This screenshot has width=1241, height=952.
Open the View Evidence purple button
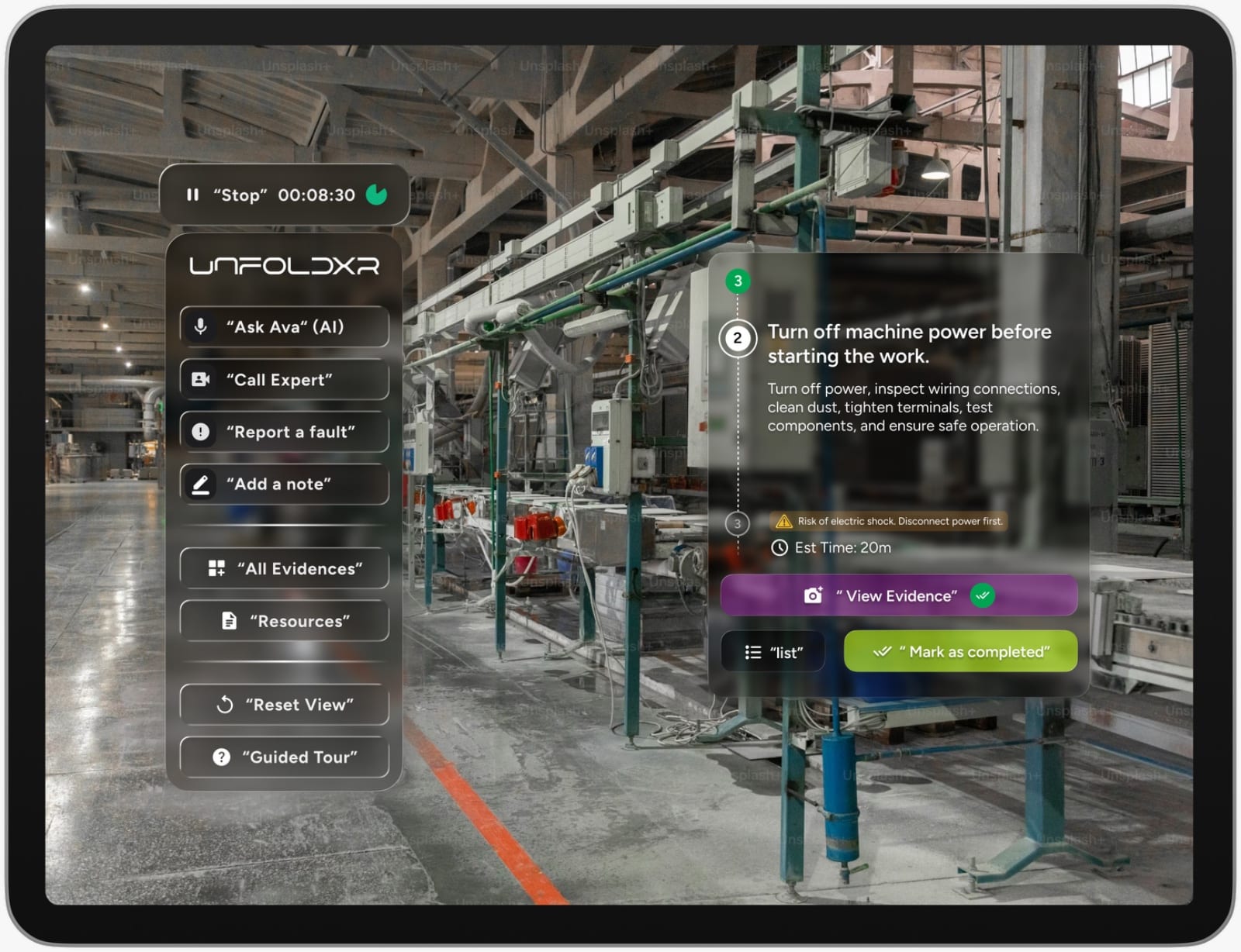[898, 595]
